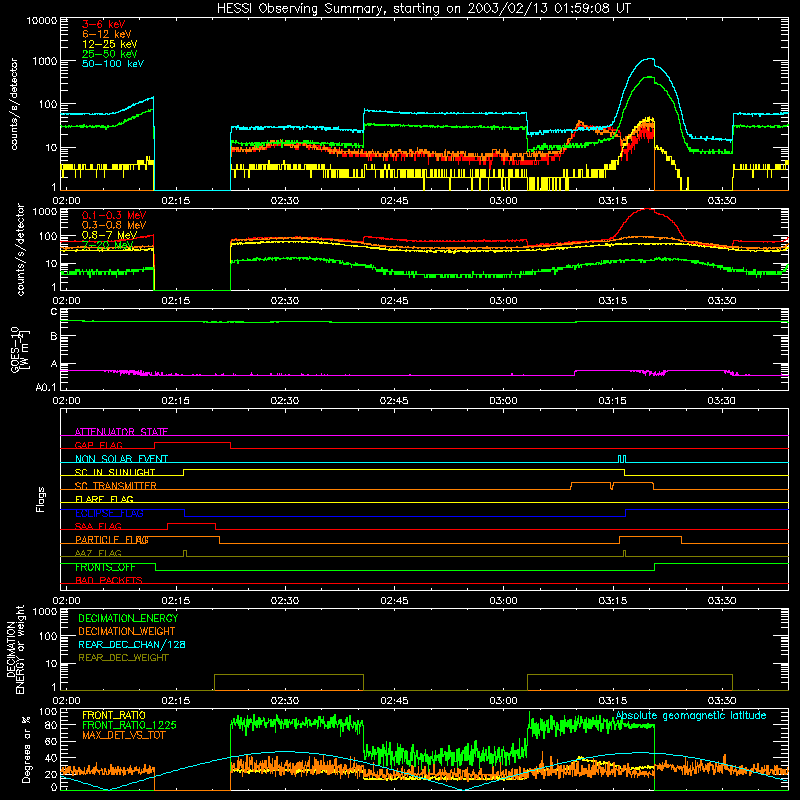Click the top plot's counts/s/detector axis label
This screenshot has height=800, width=800.
(14, 104)
